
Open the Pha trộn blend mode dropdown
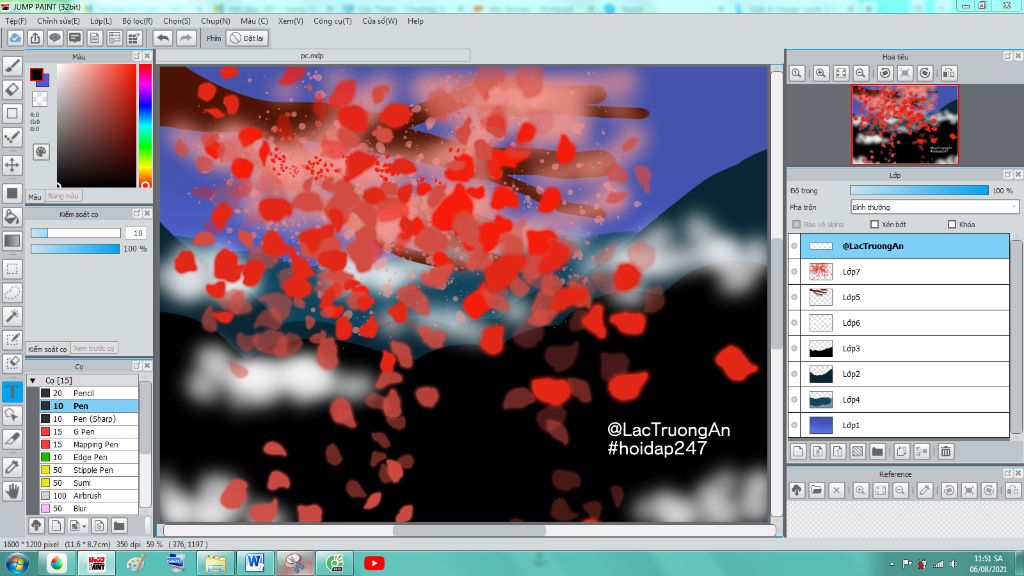(934, 207)
